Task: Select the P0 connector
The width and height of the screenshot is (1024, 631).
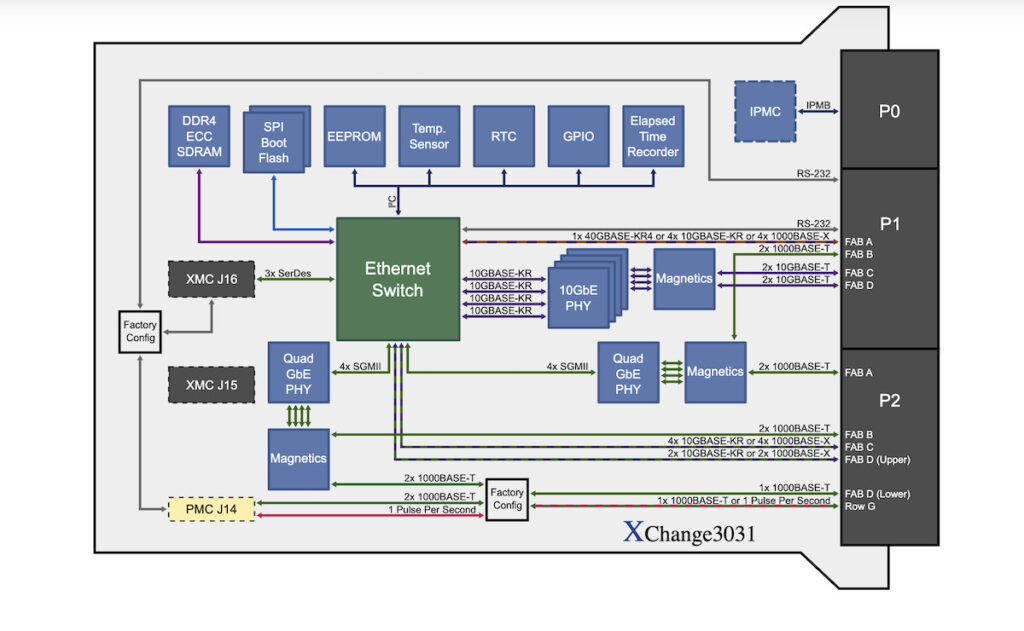Action: [889, 110]
